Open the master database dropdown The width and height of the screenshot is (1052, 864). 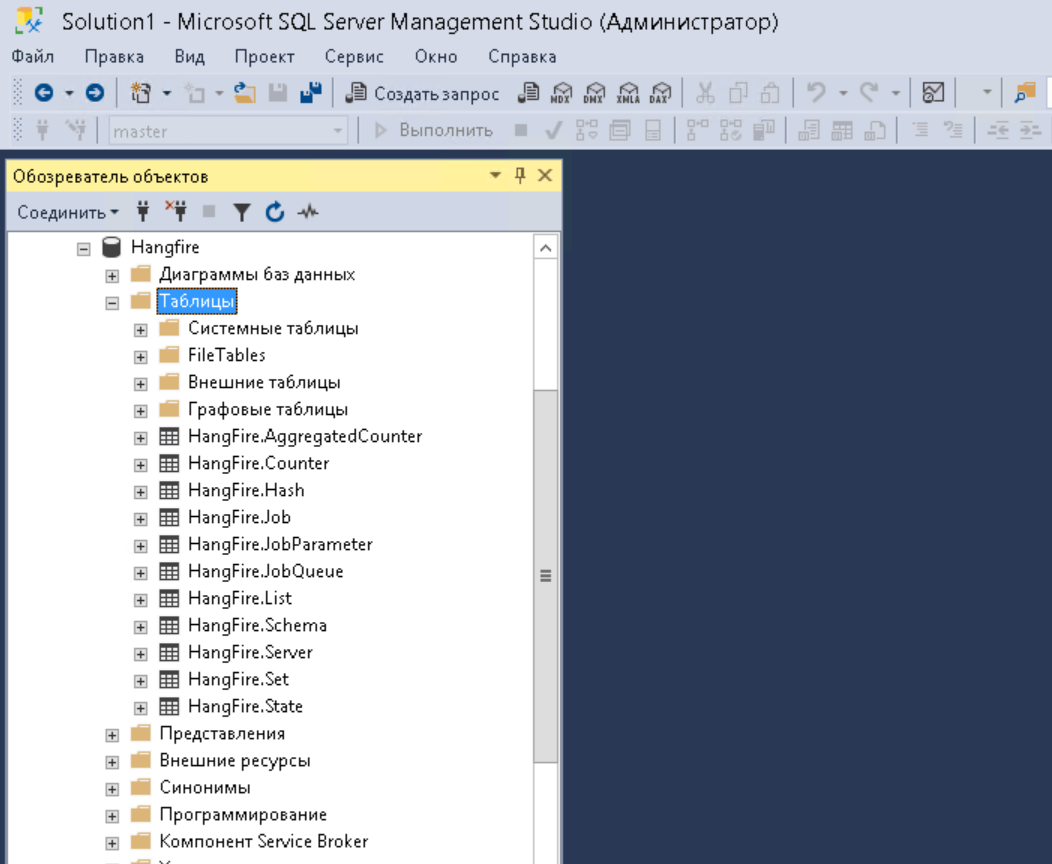tap(337, 131)
